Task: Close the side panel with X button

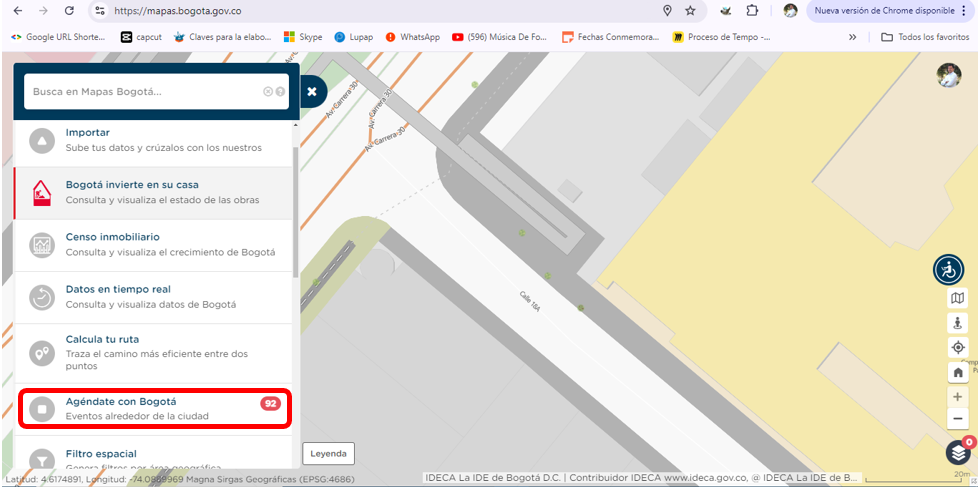Action: point(312,91)
